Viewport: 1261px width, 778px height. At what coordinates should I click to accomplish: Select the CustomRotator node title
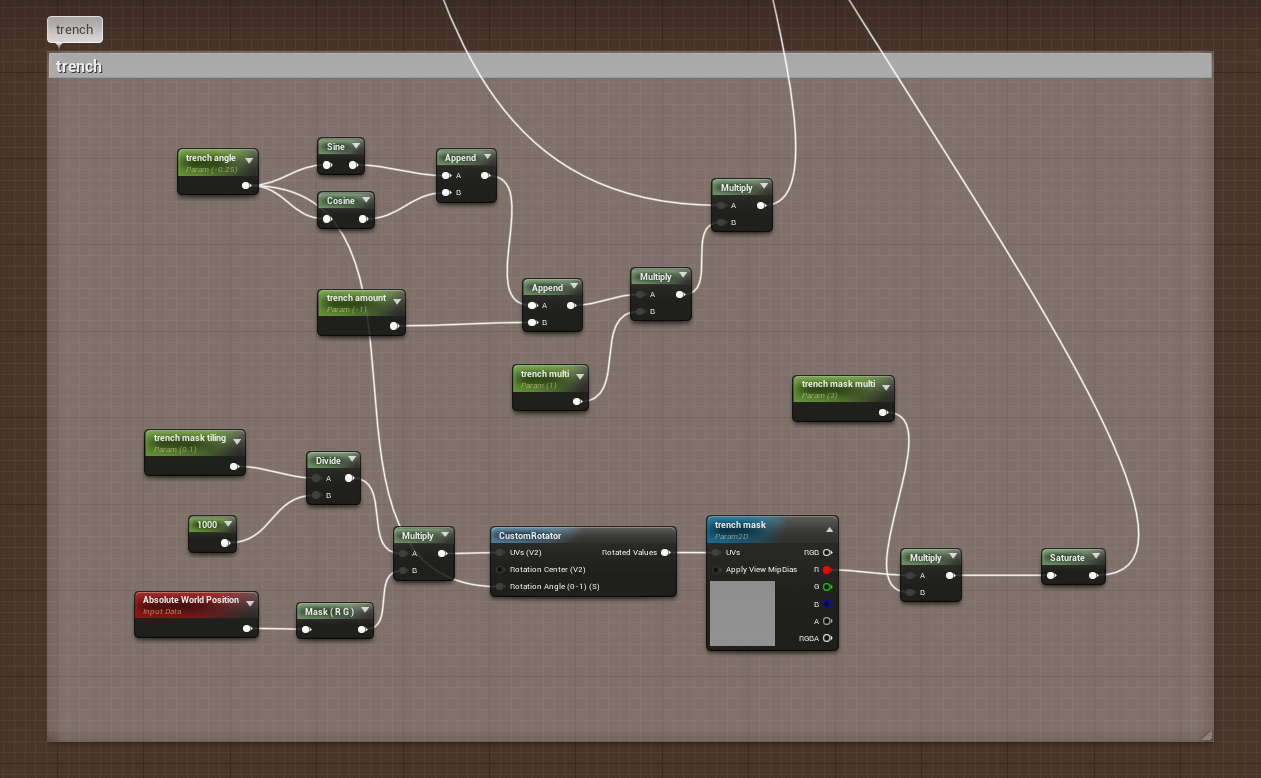point(530,536)
